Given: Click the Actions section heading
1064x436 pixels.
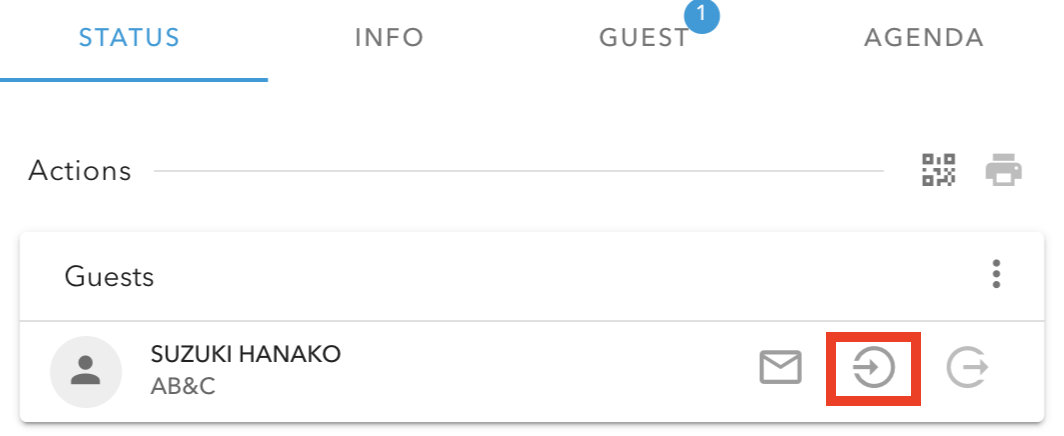Looking at the screenshot, I should pos(79,171).
